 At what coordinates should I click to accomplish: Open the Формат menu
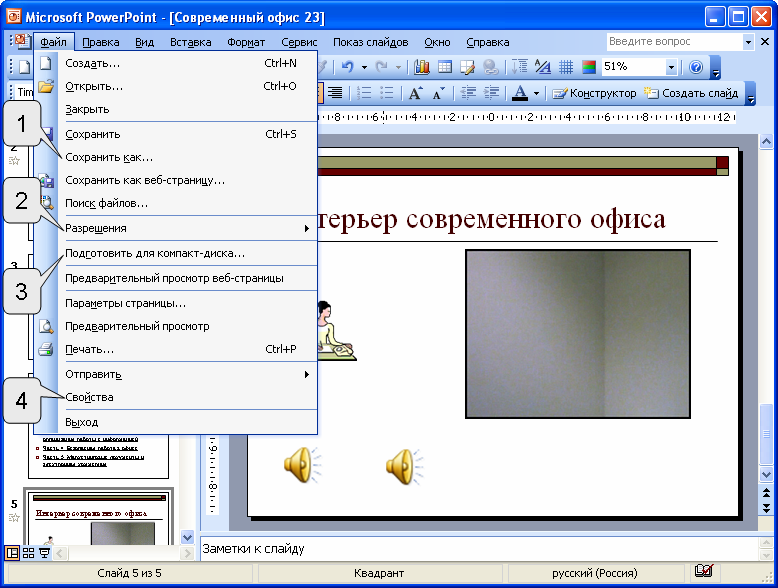pos(246,42)
